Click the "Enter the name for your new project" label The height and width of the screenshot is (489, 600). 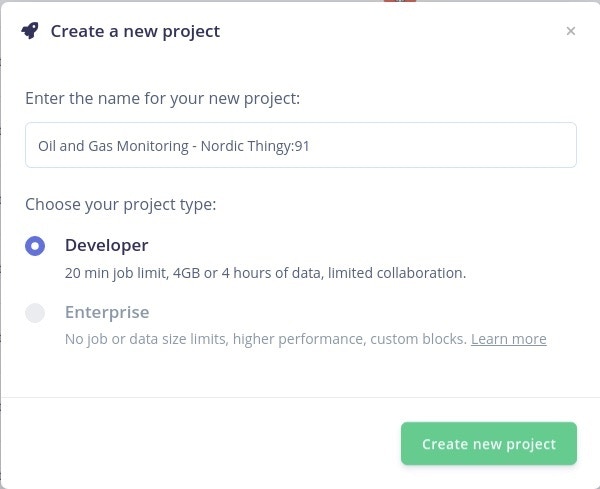pyautogui.click(x=162, y=98)
